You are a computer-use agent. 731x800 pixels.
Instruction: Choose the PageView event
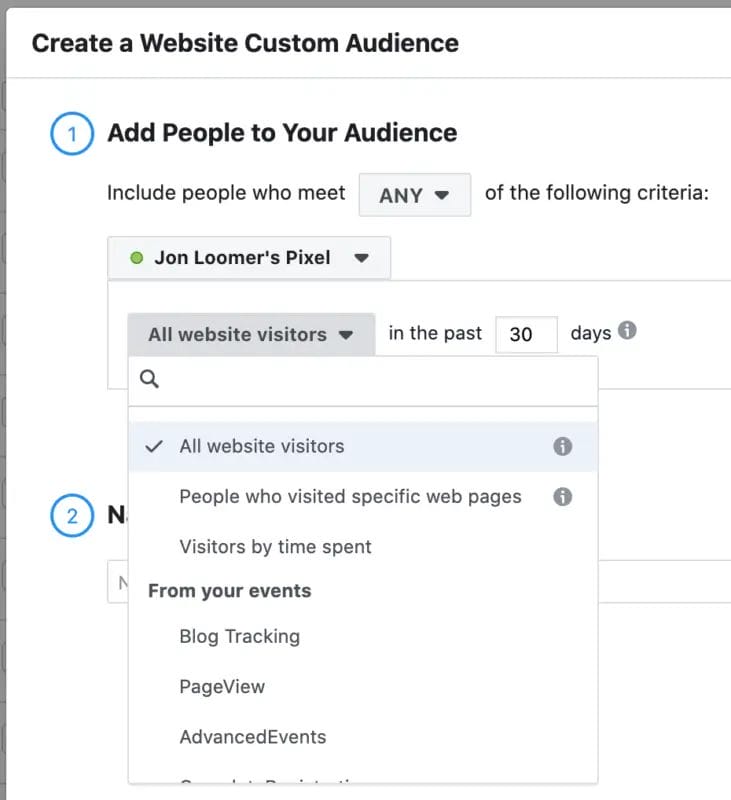pyautogui.click(x=222, y=686)
